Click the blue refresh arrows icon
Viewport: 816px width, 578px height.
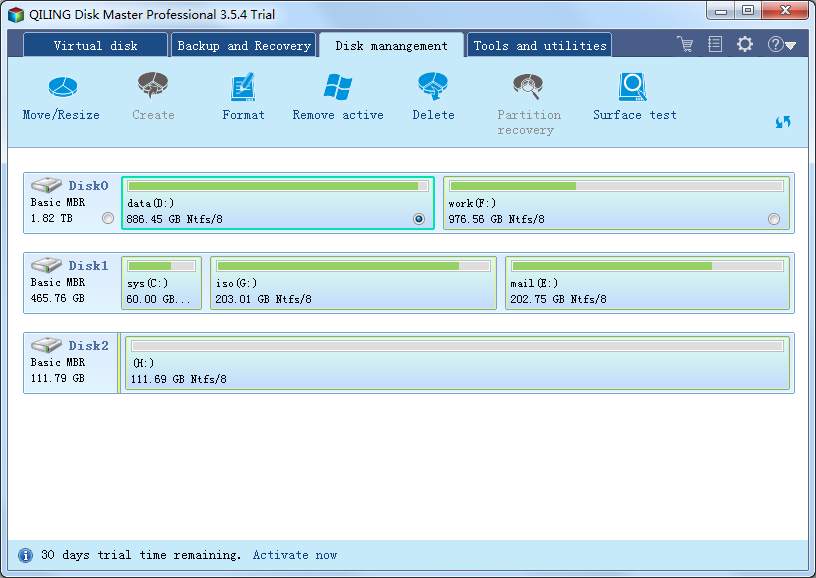point(783,122)
